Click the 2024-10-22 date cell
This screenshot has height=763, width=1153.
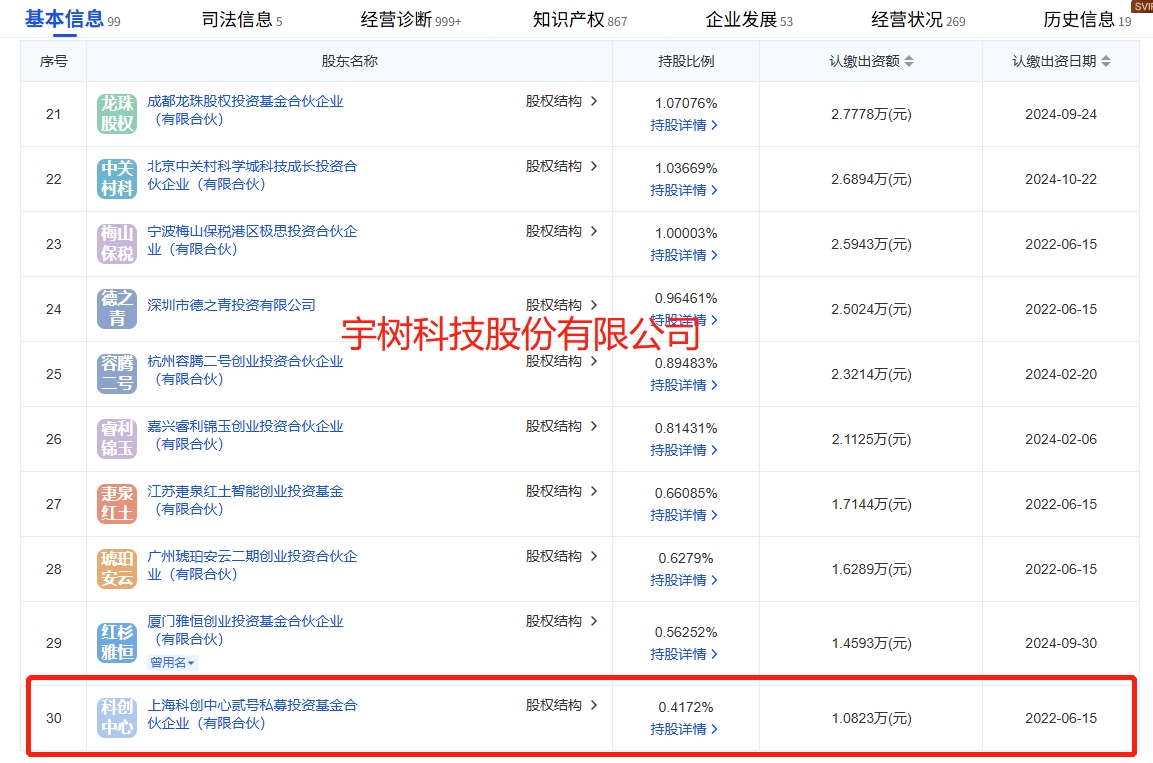tap(1060, 179)
